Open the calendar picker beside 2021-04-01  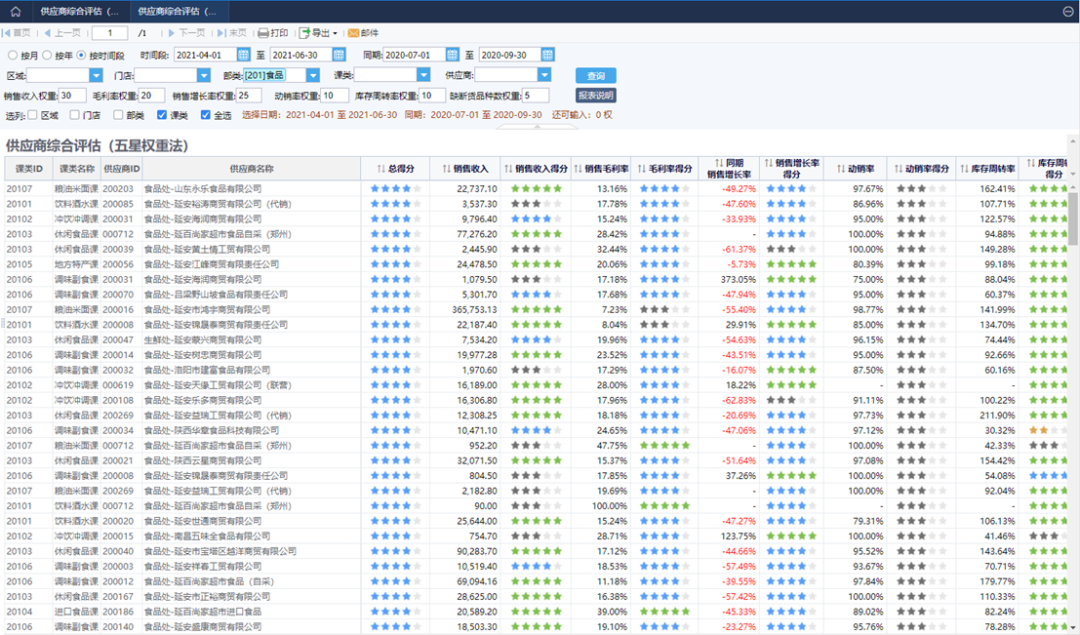pyautogui.click(x=245, y=55)
